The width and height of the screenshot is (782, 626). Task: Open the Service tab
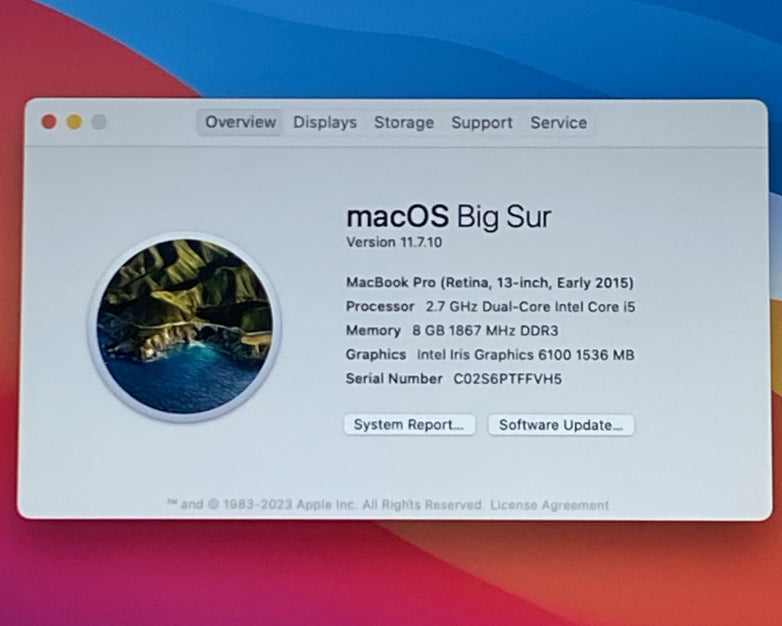(x=559, y=123)
